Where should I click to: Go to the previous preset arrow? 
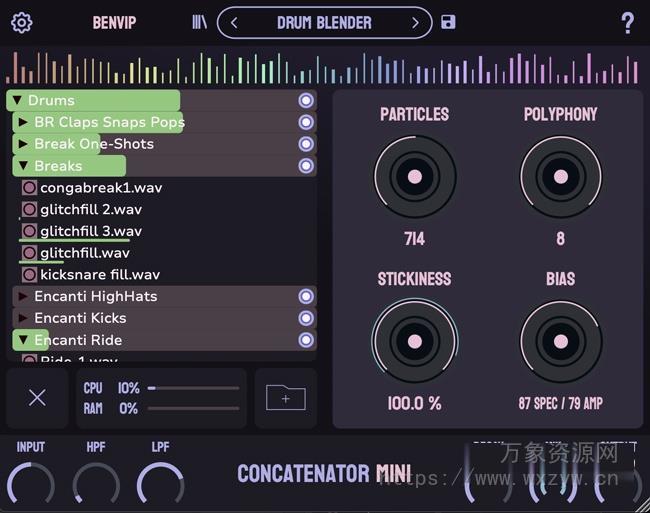pyautogui.click(x=234, y=23)
